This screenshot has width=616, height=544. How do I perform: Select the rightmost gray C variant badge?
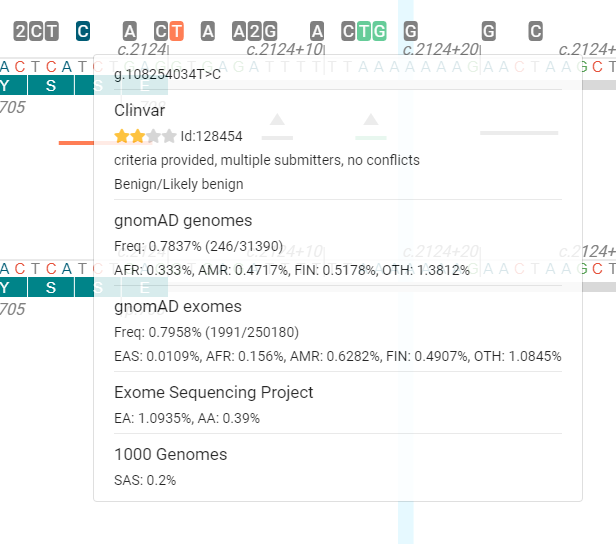point(536,31)
